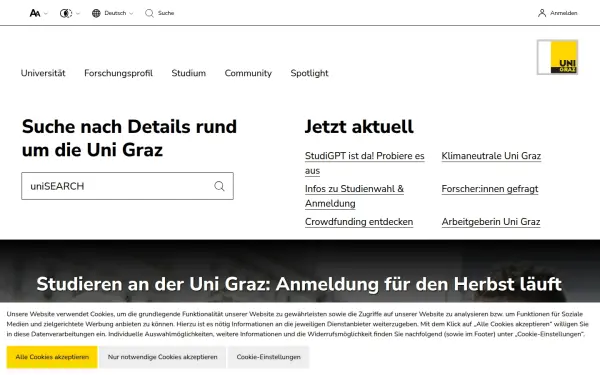Expand the Deutsch language dropdown arrow
Viewport: 600px width, 375px height.
(x=131, y=13)
